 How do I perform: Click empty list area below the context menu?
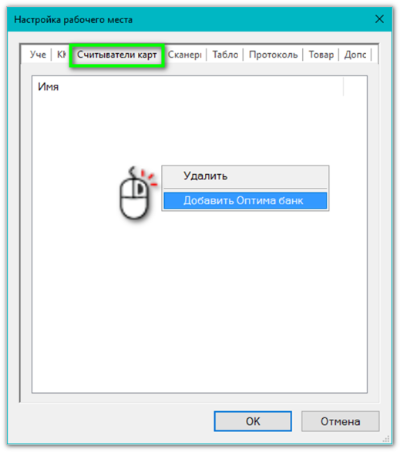(200, 300)
